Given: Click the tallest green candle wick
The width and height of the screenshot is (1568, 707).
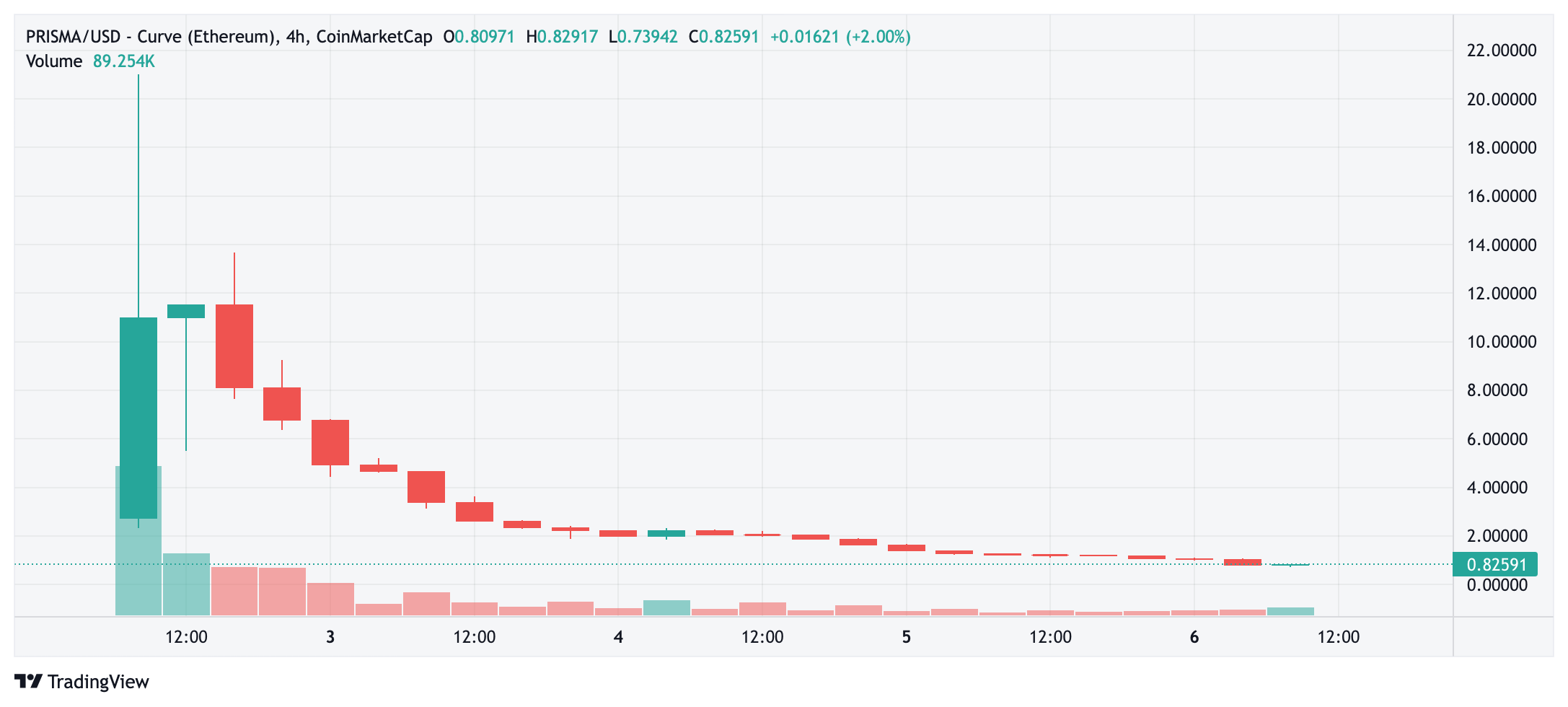Looking at the screenshot, I should tap(138, 196).
